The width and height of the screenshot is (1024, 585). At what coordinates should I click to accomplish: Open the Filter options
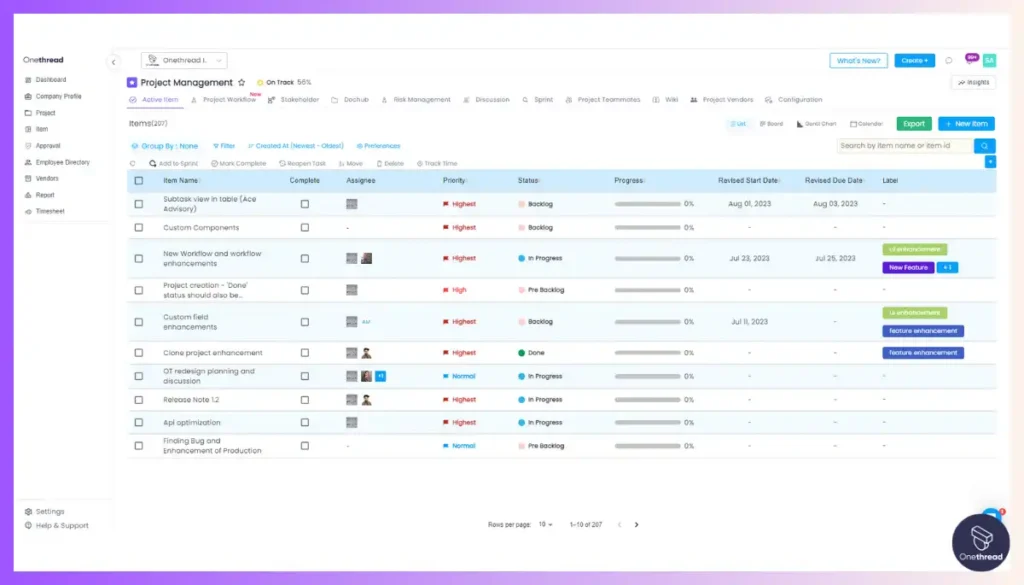pos(224,146)
